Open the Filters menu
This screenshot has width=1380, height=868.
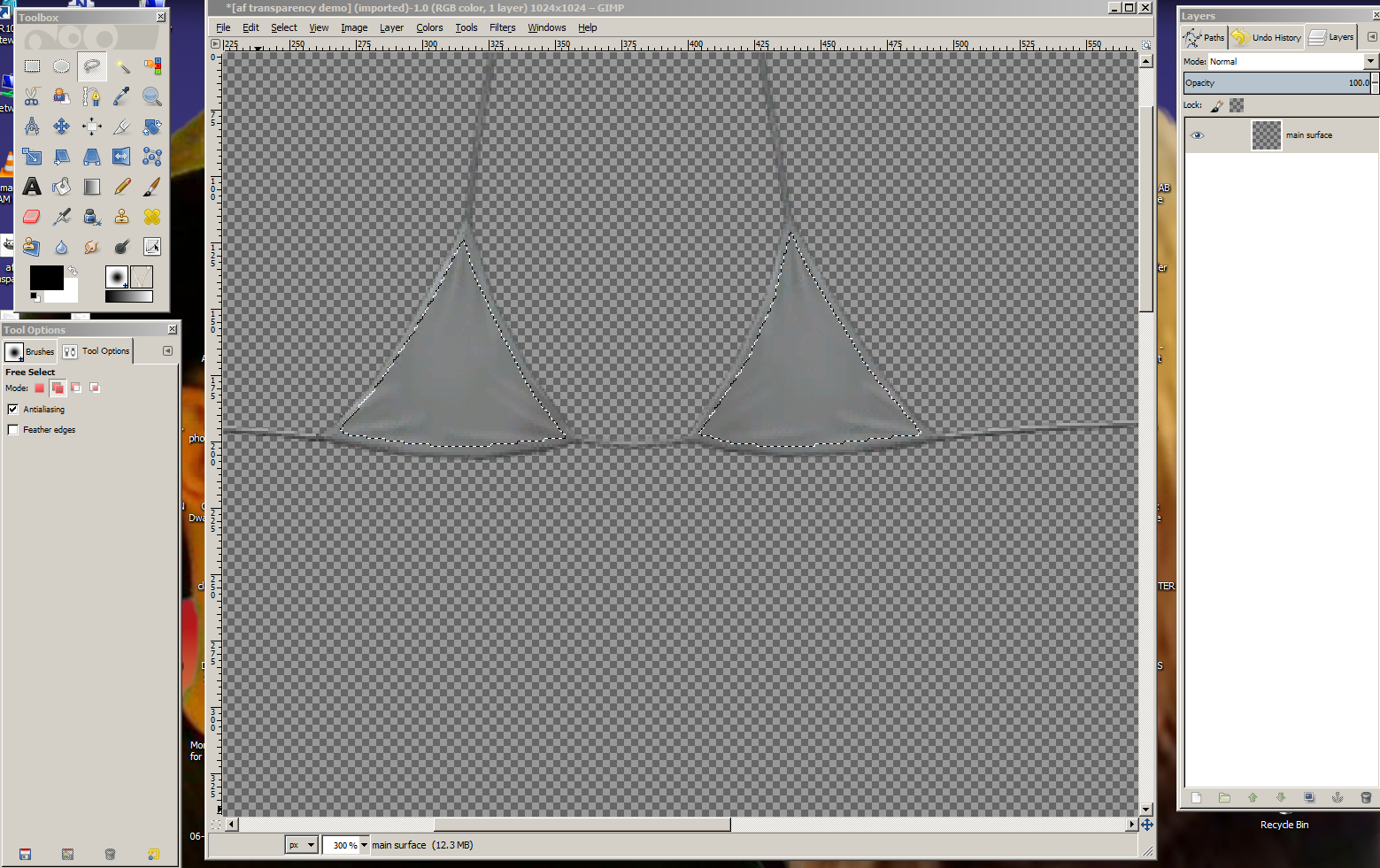(x=503, y=27)
